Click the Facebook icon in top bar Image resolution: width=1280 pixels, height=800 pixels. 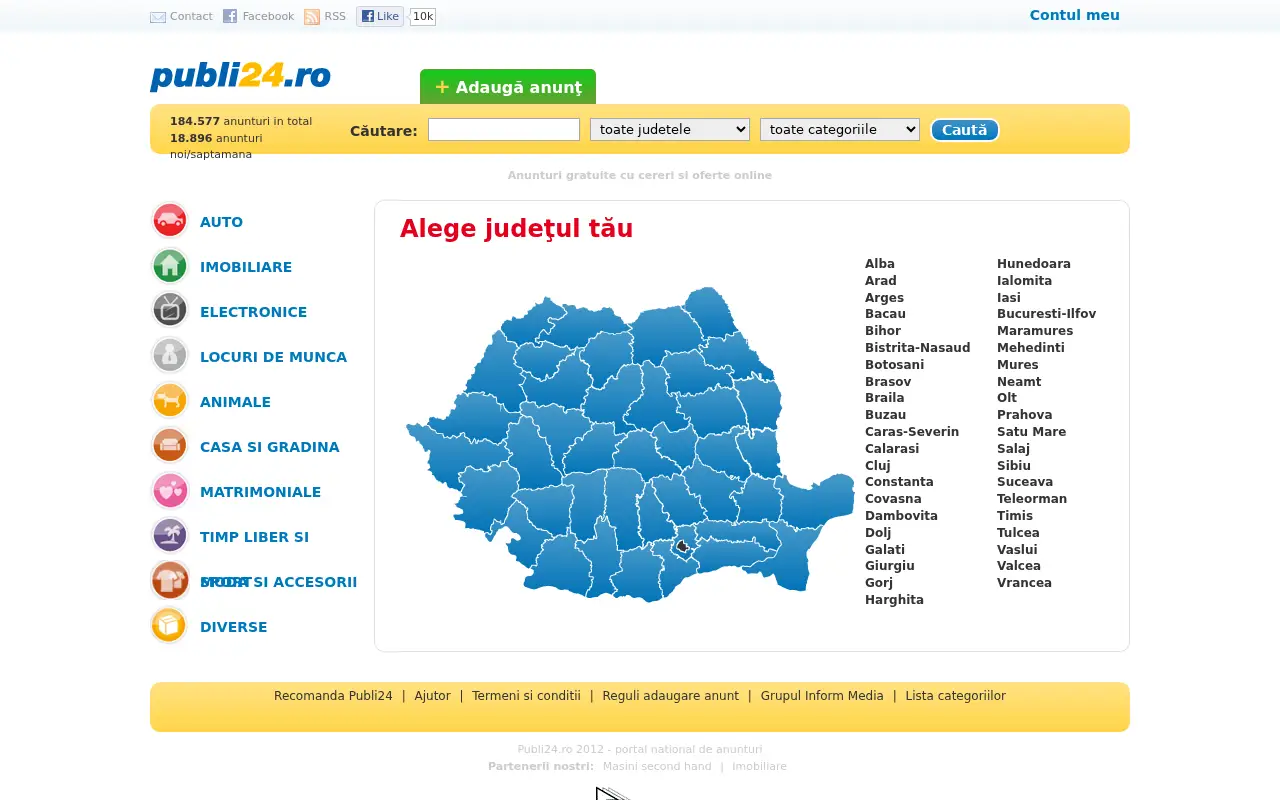tap(230, 16)
